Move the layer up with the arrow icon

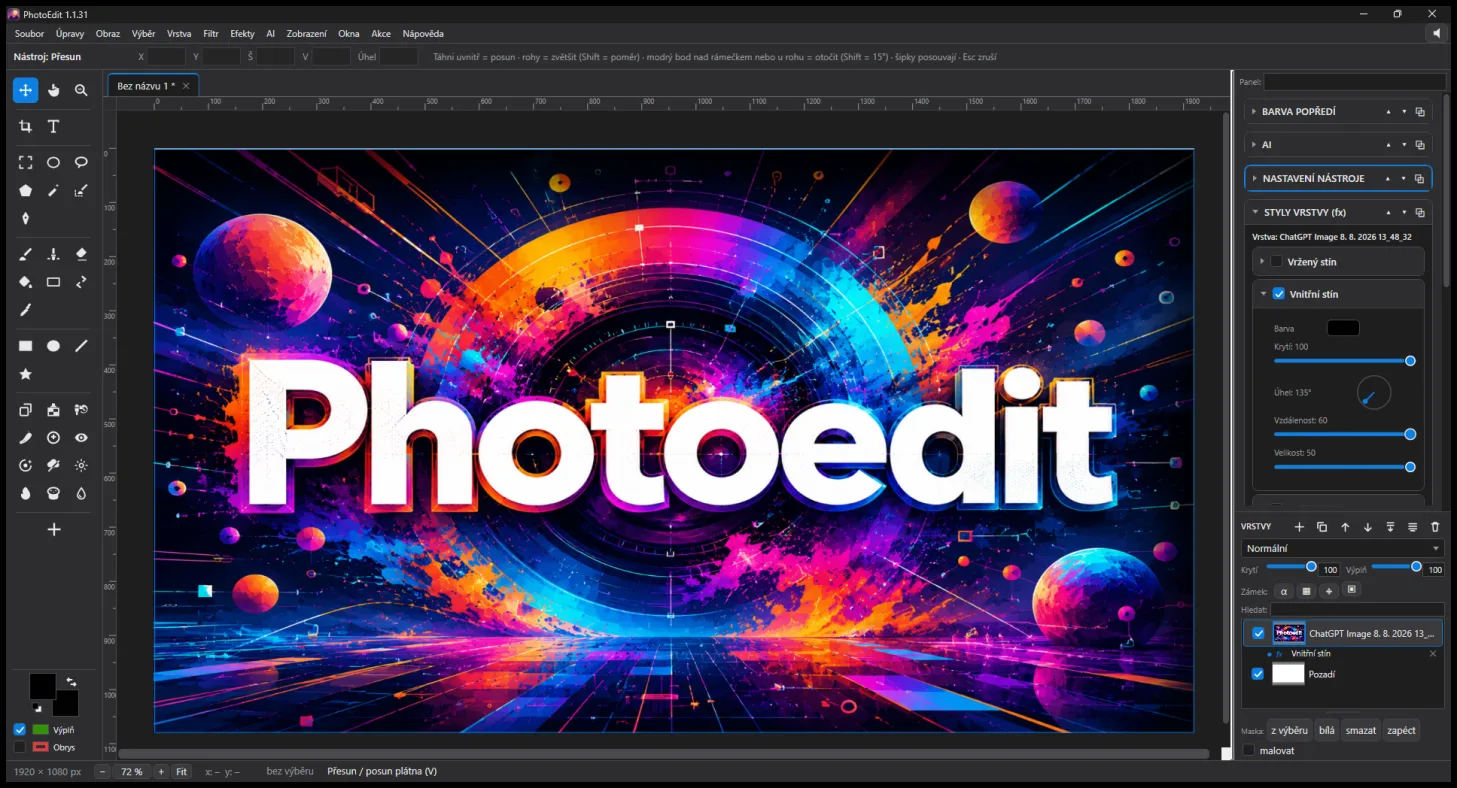coord(1345,527)
